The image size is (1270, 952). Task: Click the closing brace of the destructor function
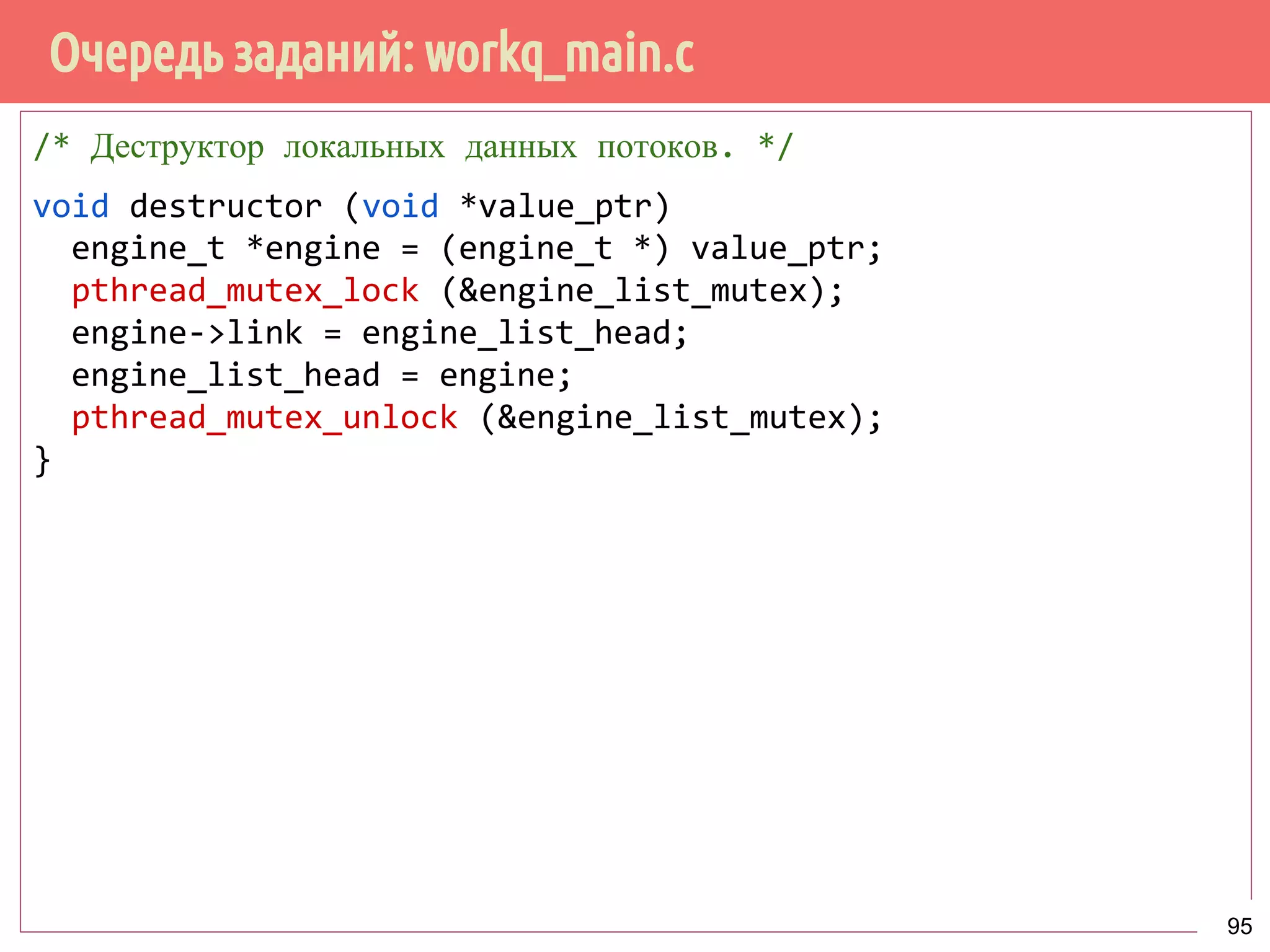click(42, 461)
